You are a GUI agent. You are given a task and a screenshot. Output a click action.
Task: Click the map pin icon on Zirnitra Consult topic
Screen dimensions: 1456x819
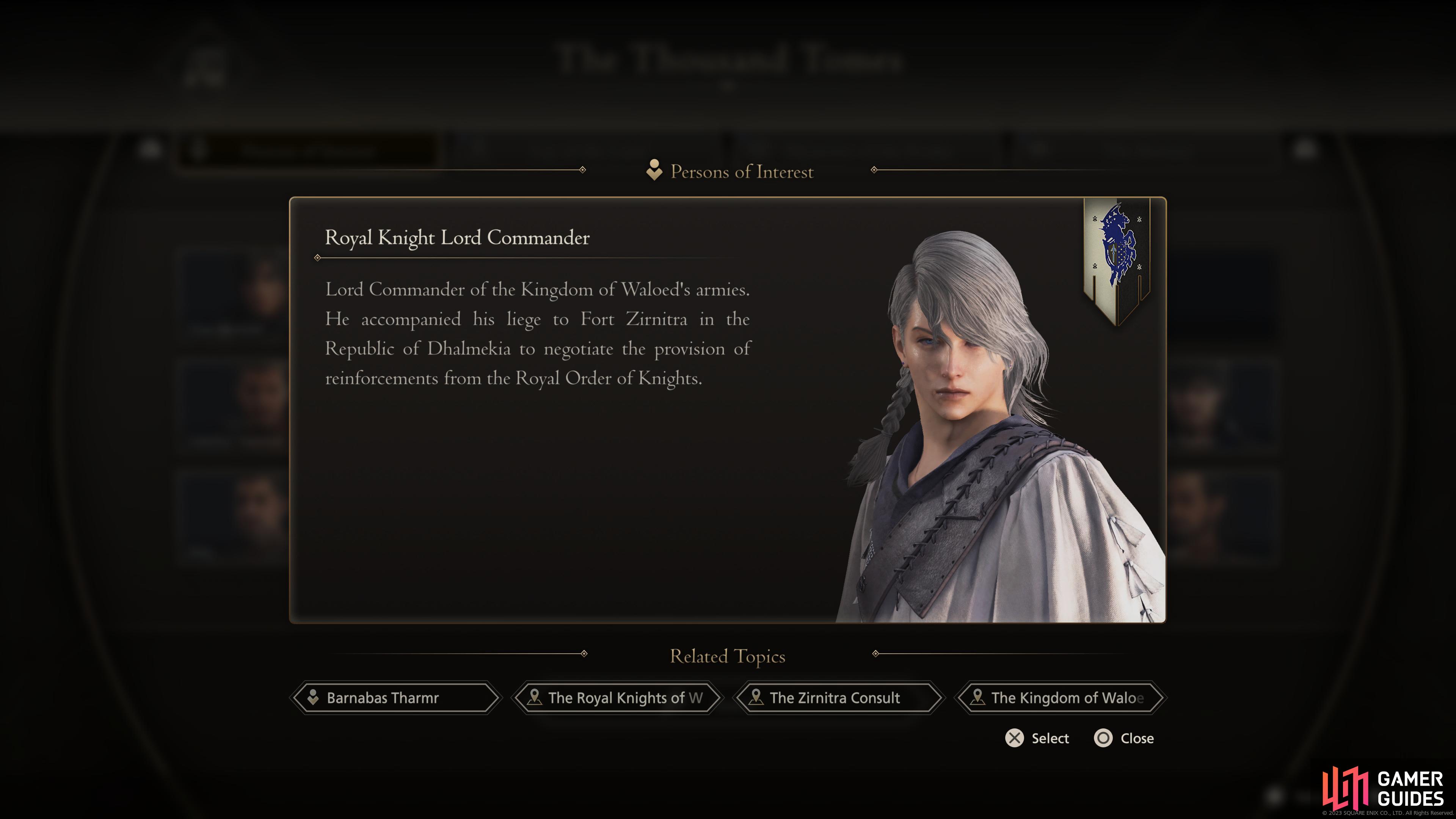pos(756,698)
